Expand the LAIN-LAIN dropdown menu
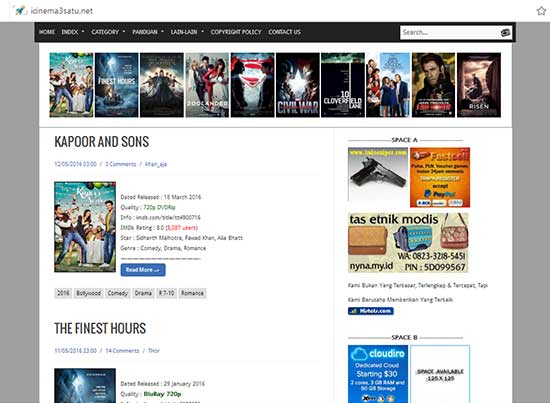The height and width of the screenshot is (403, 550). pos(187,32)
